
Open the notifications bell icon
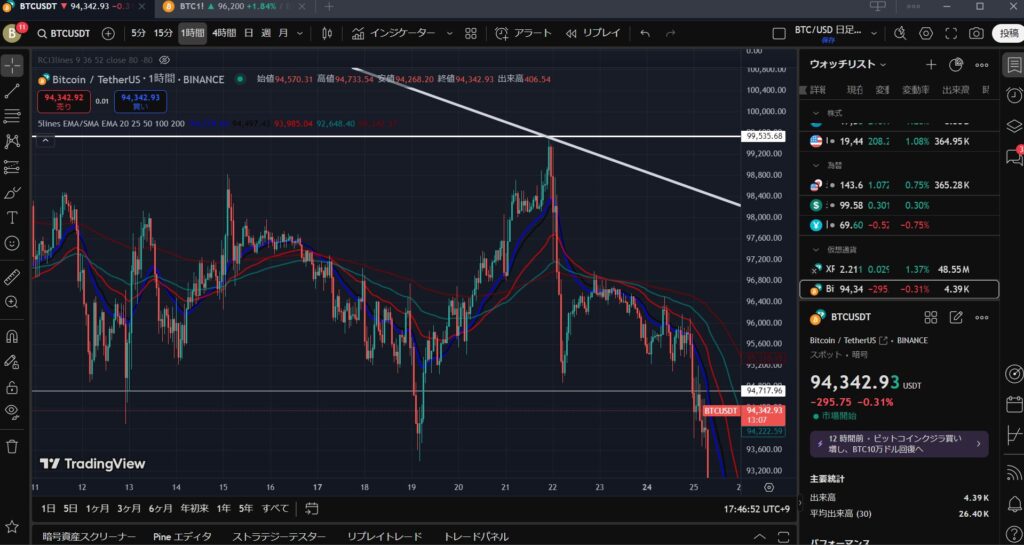click(x=1014, y=503)
